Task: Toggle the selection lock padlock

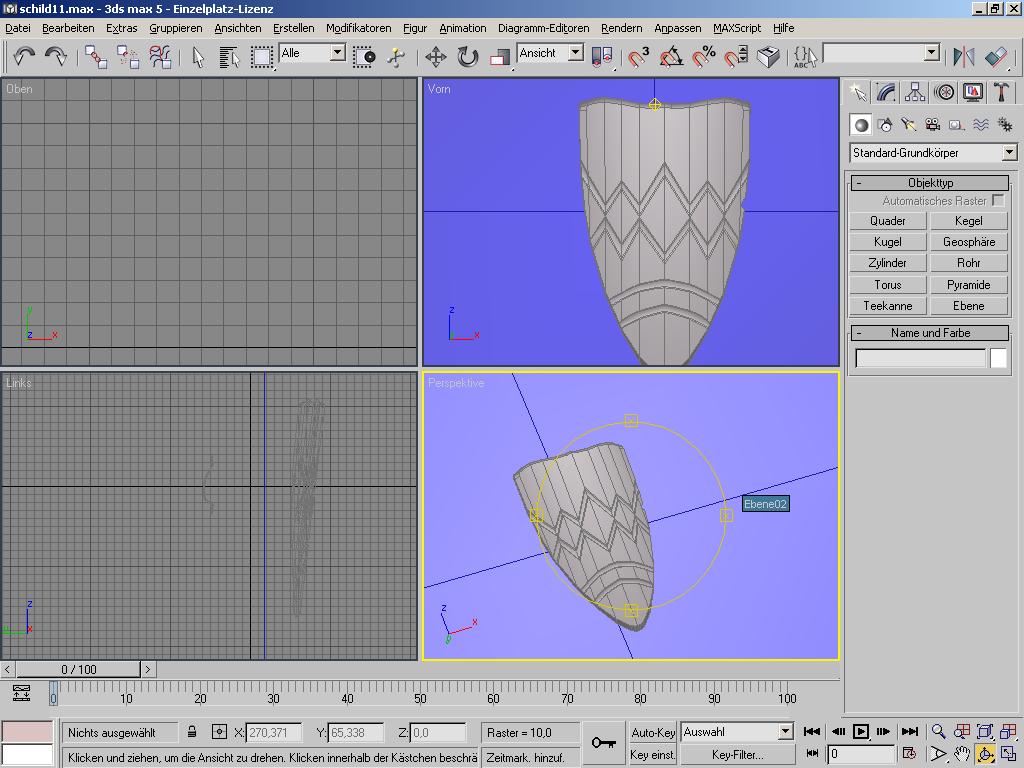Action: click(192, 732)
